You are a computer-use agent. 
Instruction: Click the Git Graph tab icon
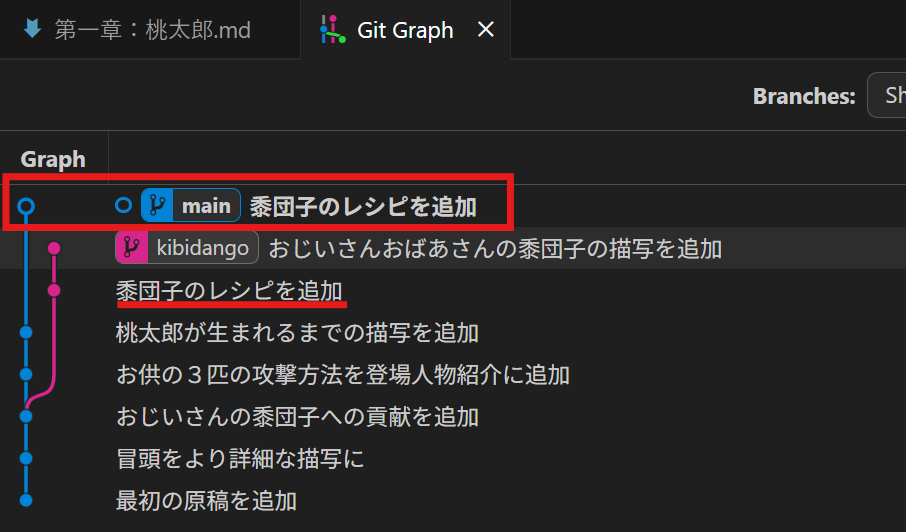(333, 29)
